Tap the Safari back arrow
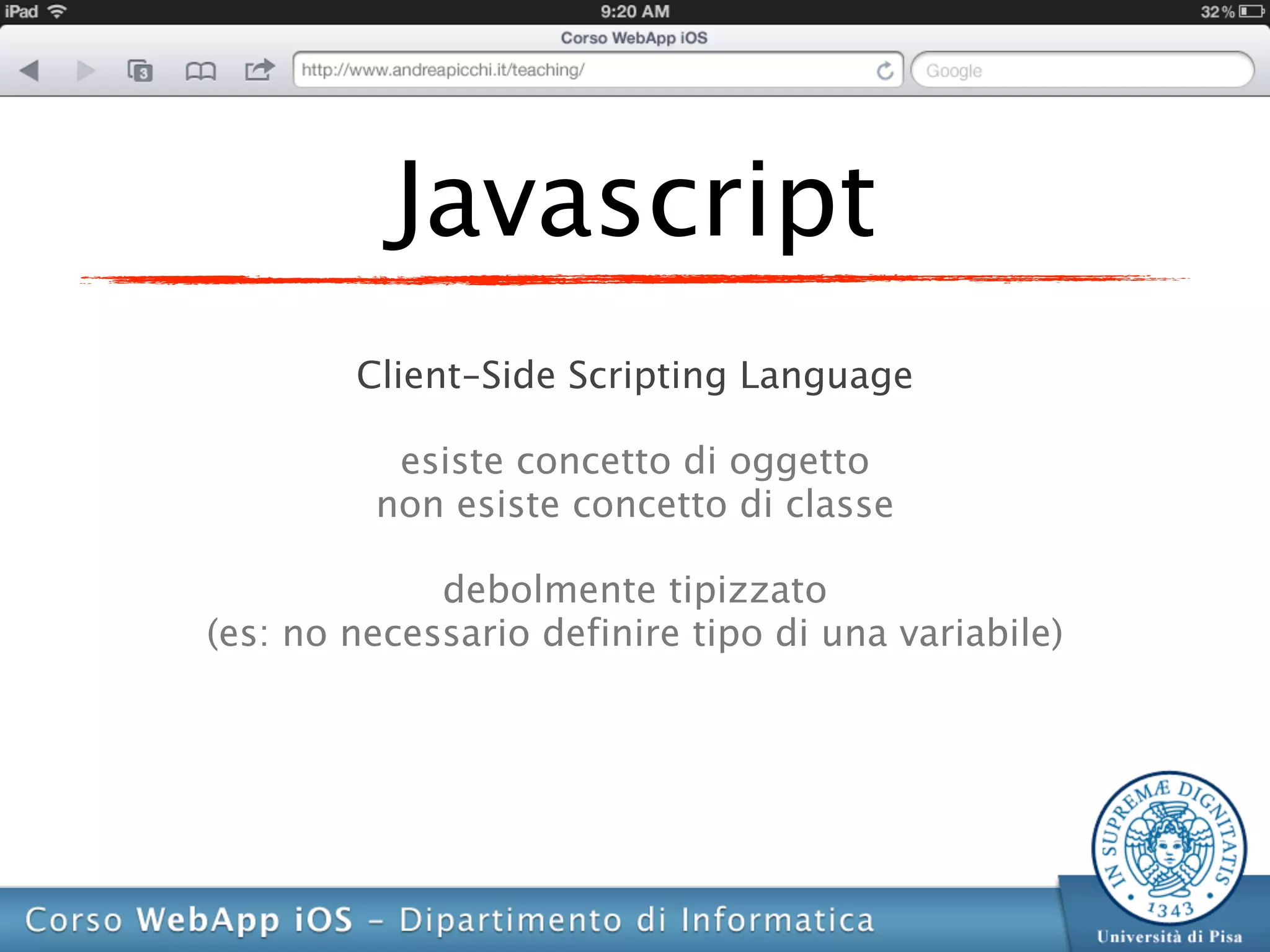 [29, 71]
